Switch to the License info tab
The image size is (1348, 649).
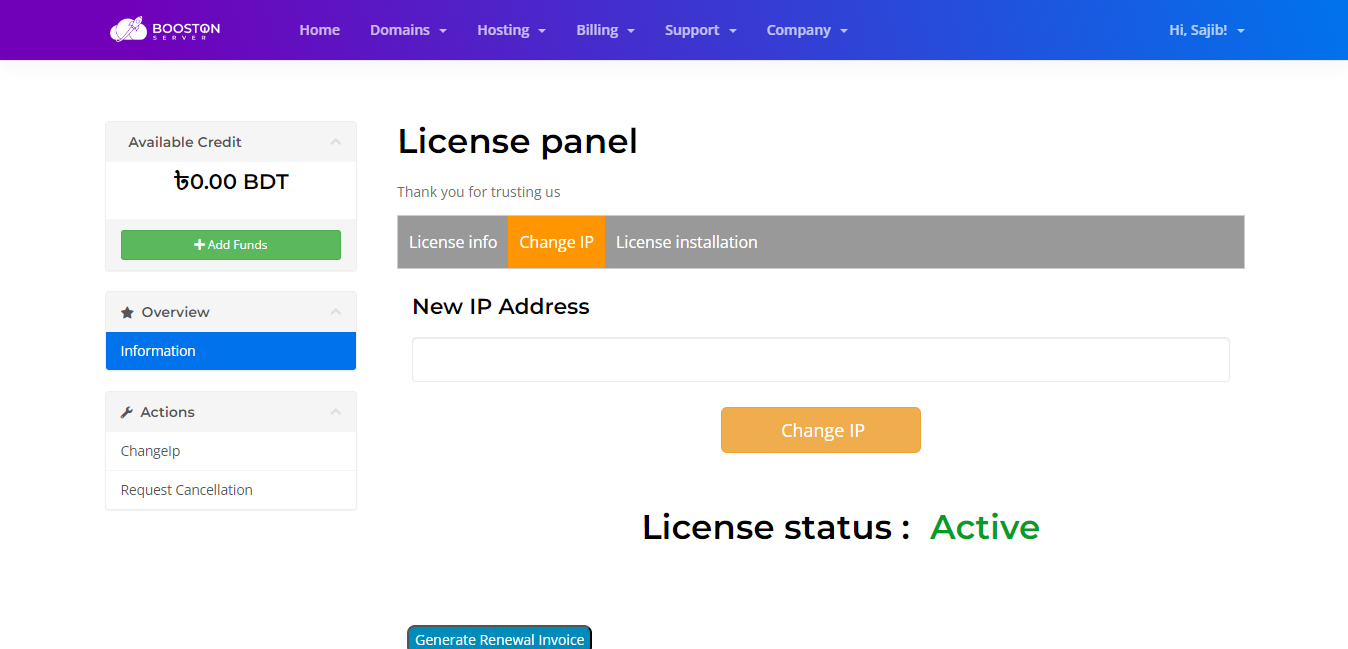click(x=453, y=242)
